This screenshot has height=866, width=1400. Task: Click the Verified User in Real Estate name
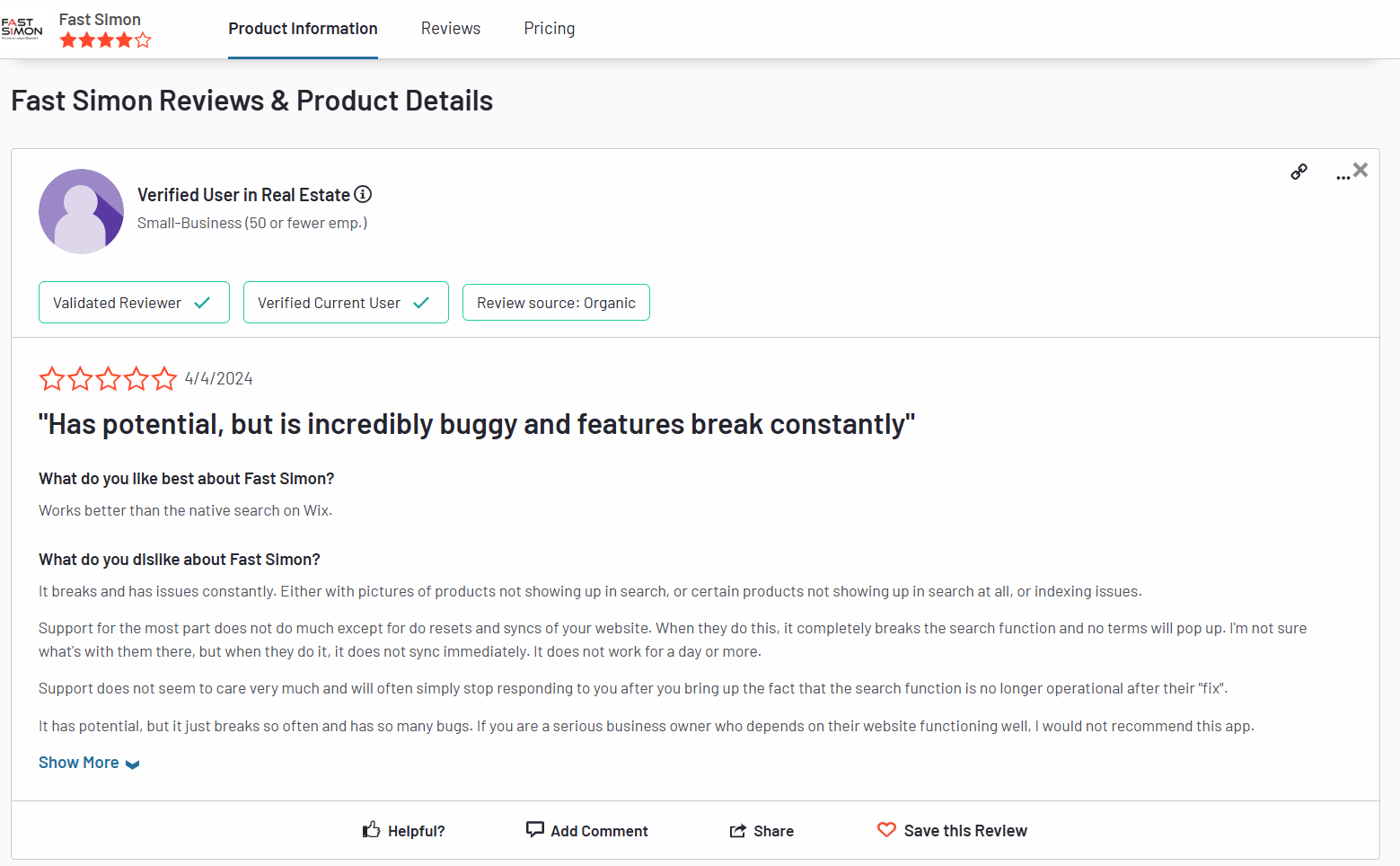pyautogui.click(x=243, y=195)
